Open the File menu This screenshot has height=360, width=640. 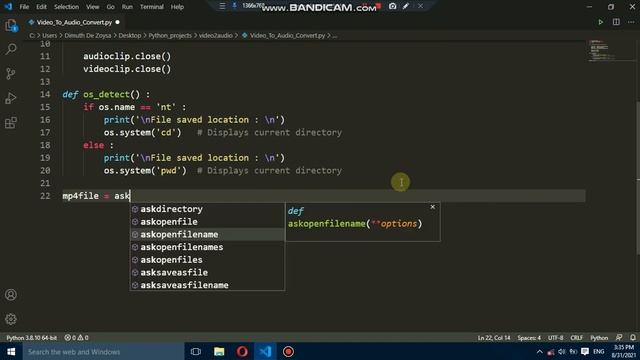coord(24,7)
